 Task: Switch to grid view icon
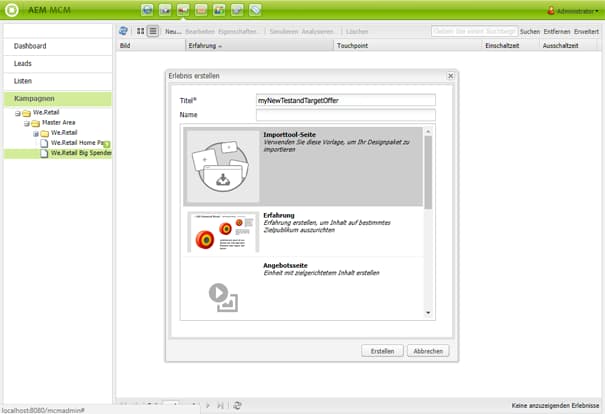(140, 31)
